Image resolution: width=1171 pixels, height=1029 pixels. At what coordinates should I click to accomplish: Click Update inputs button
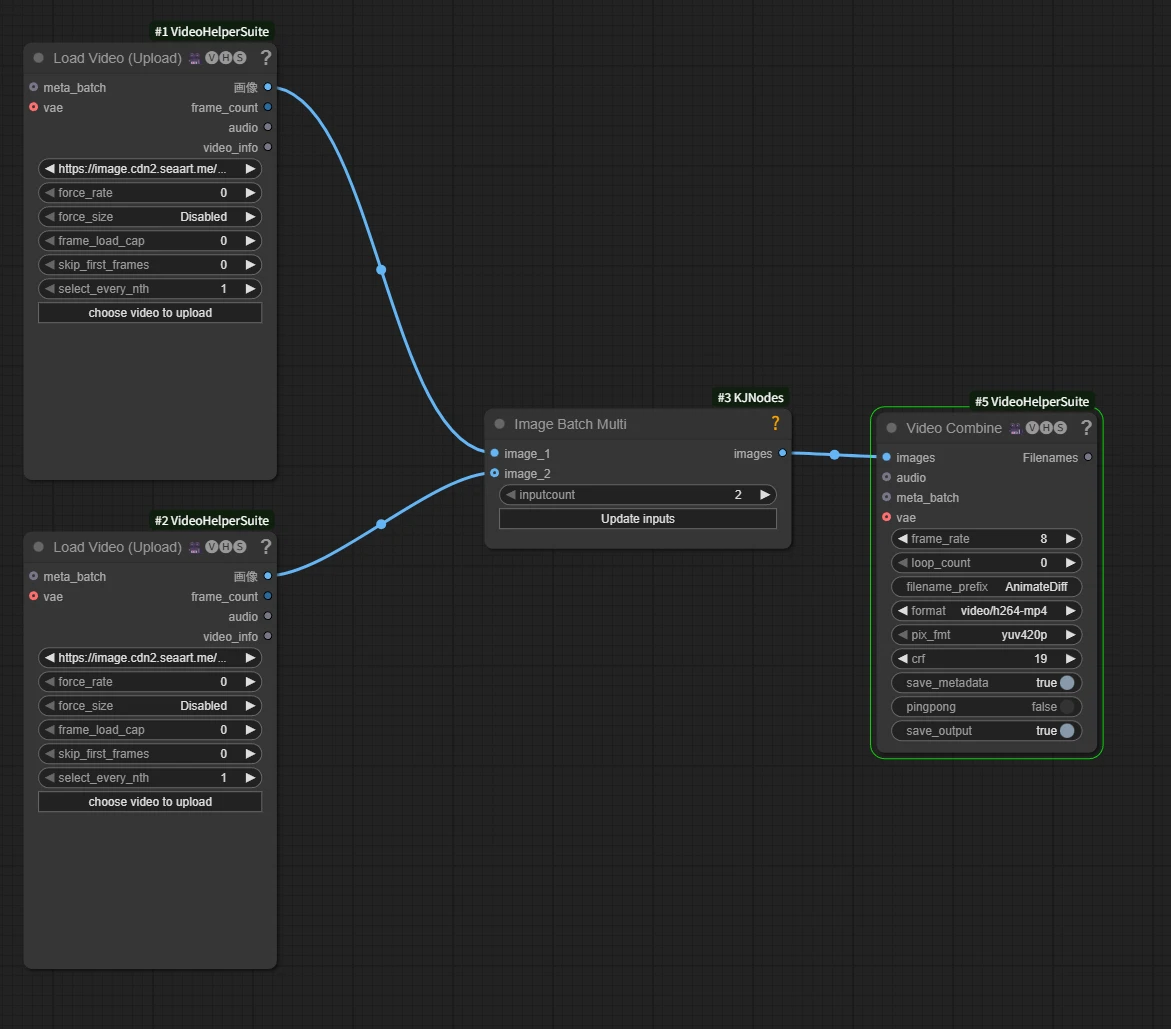click(637, 519)
